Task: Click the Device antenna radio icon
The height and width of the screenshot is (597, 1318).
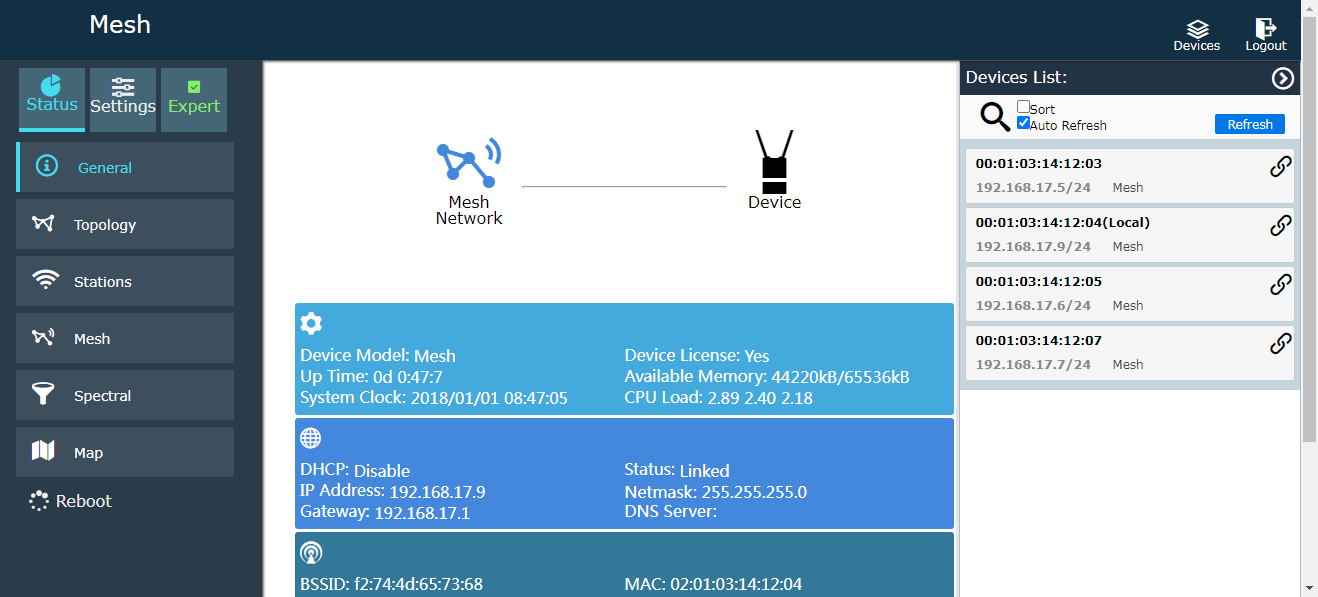Action: pos(774,162)
